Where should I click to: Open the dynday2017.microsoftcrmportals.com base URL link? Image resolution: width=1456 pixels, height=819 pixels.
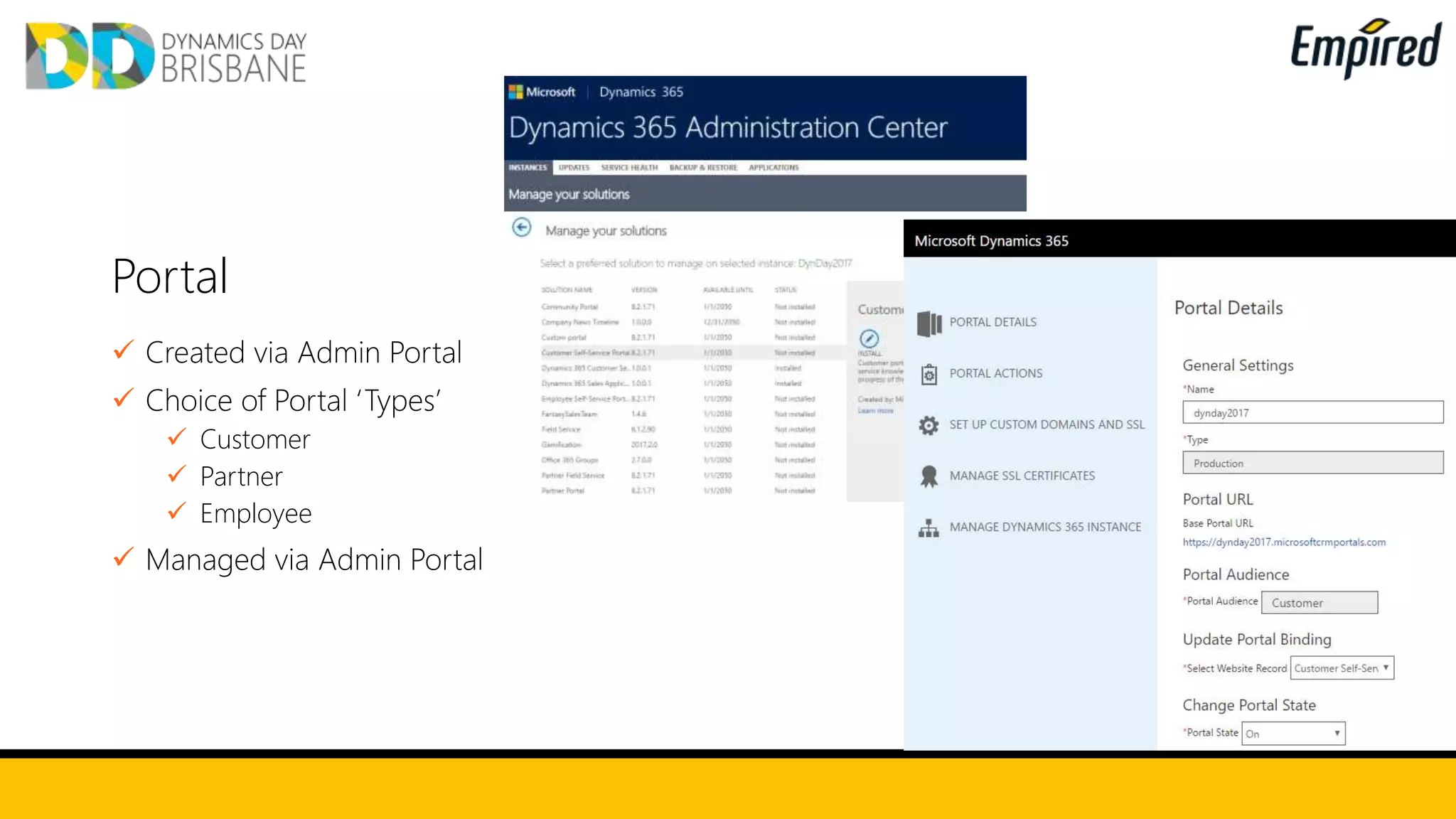1284,542
